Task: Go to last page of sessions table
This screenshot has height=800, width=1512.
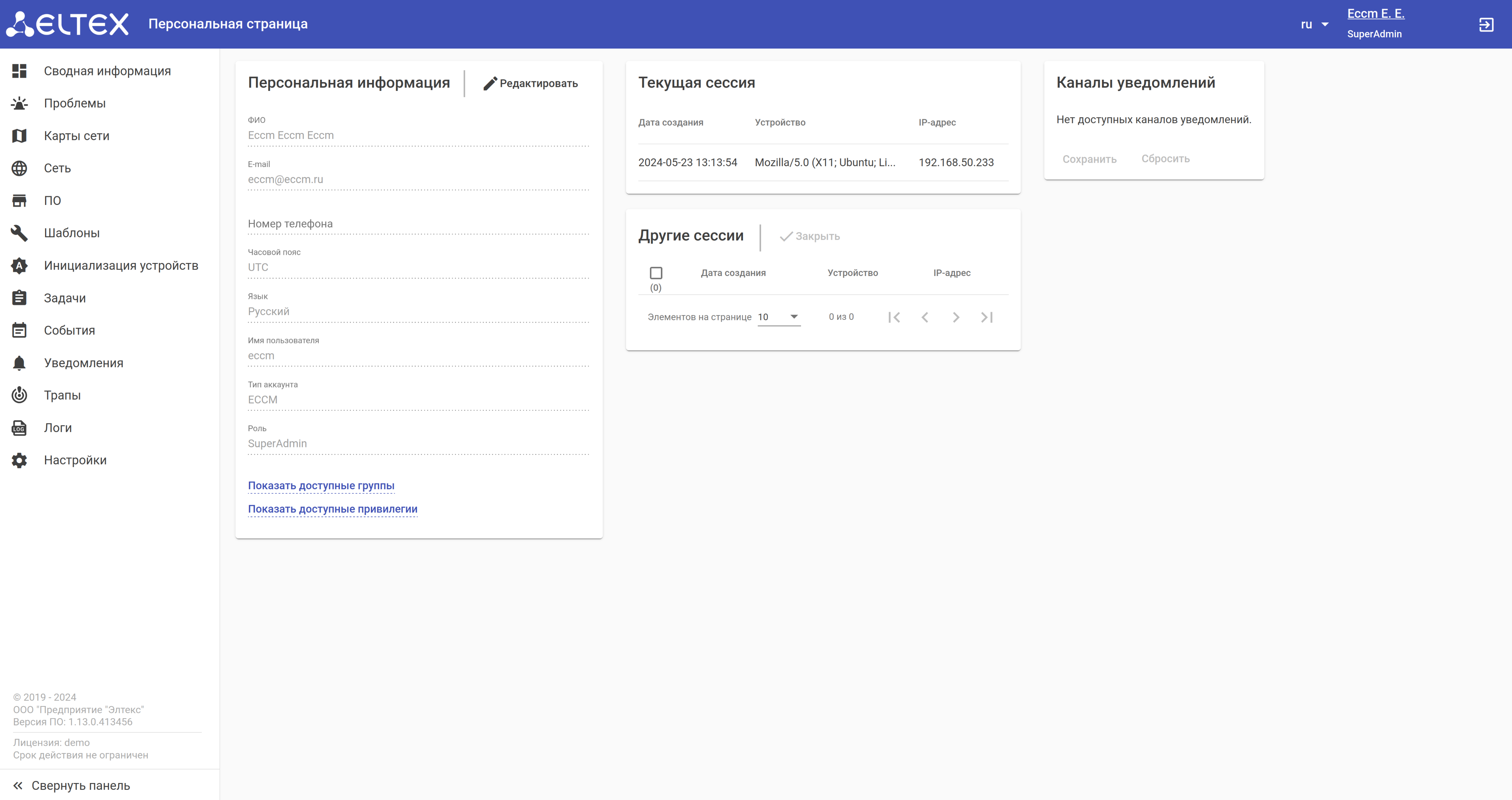Action: coord(987,317)
